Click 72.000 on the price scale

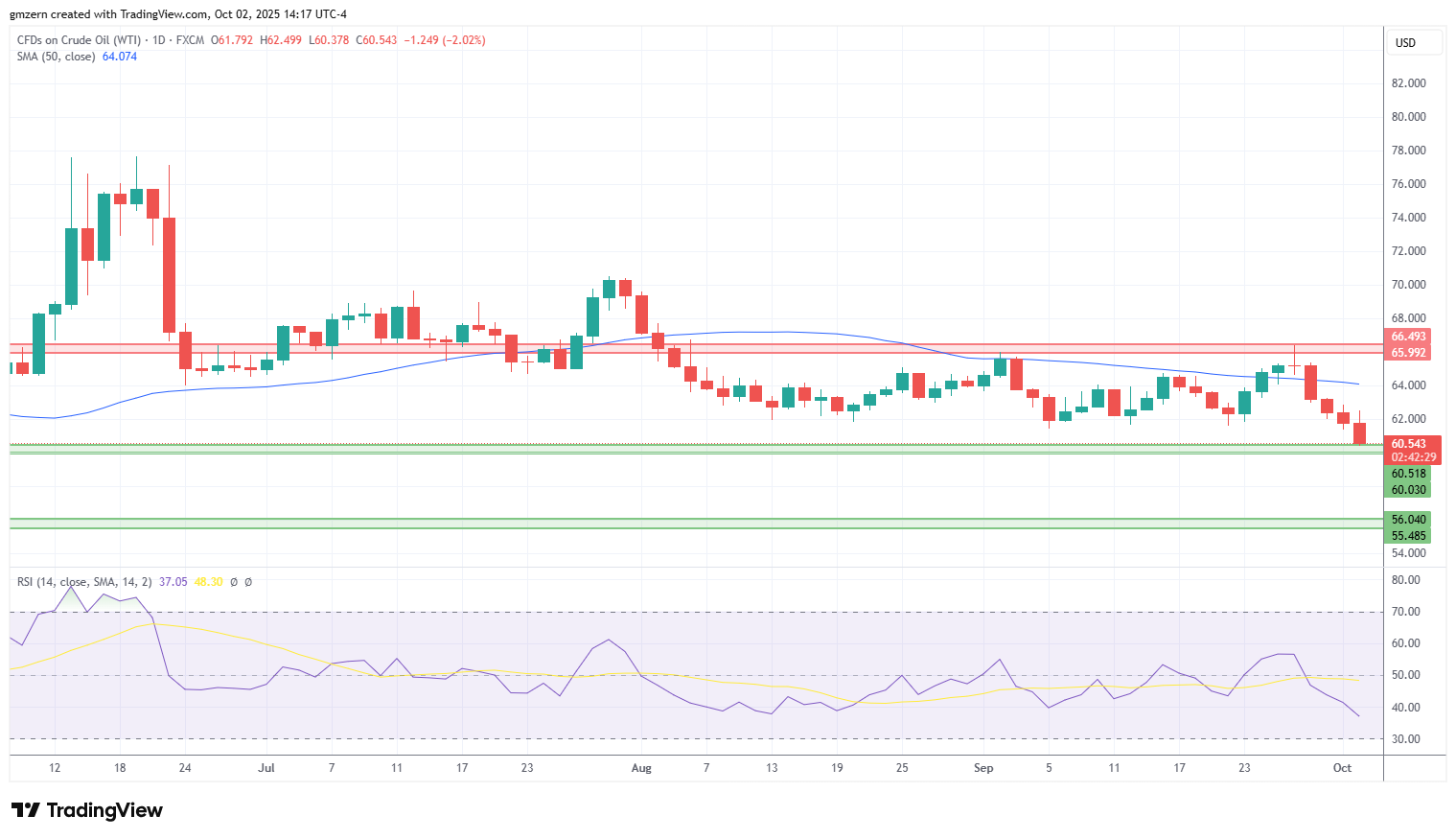[1408, 251]
